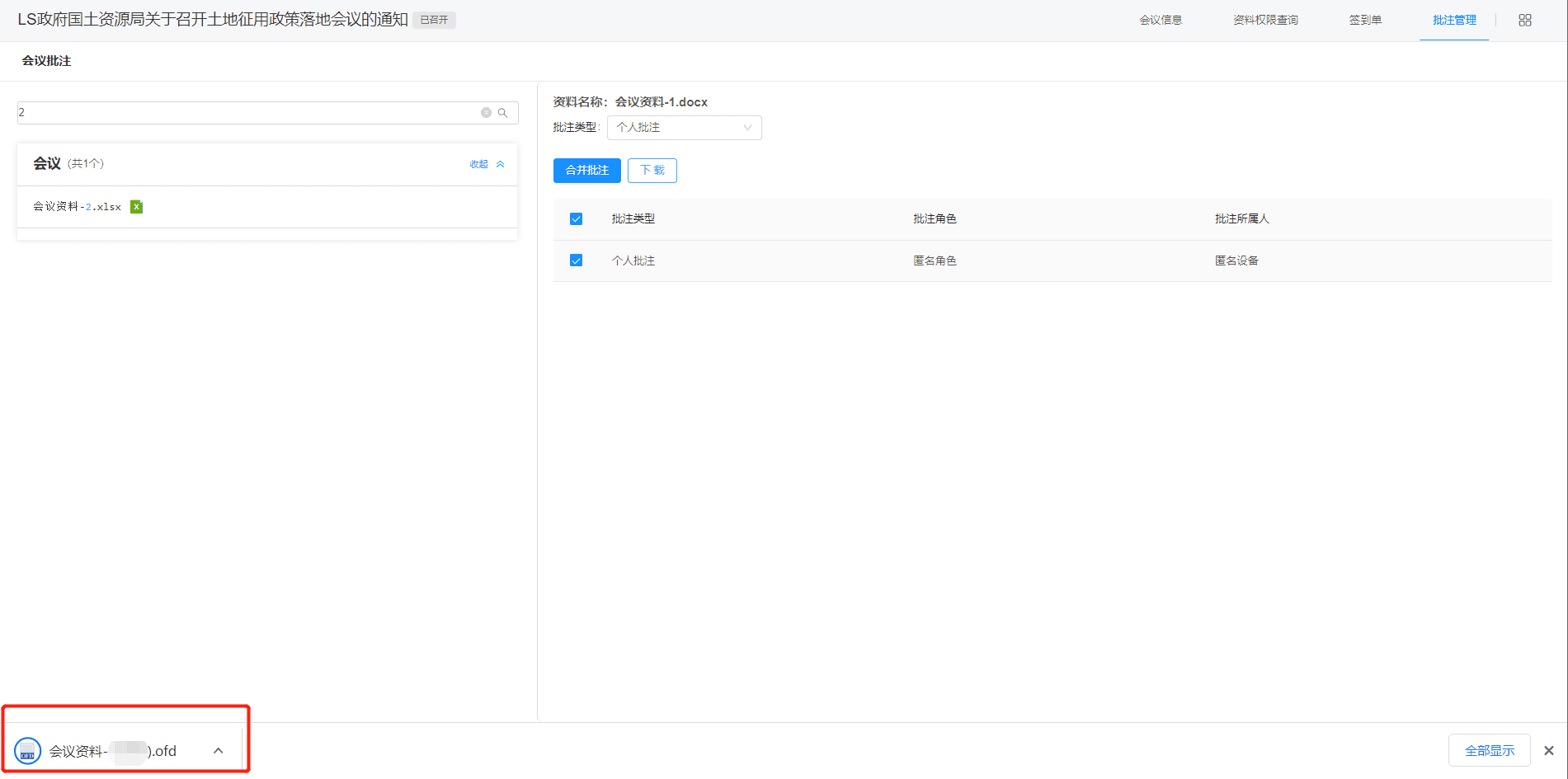Expand the download options chevron for the .ofd file
1568x779 pixels.
[218, 750]
